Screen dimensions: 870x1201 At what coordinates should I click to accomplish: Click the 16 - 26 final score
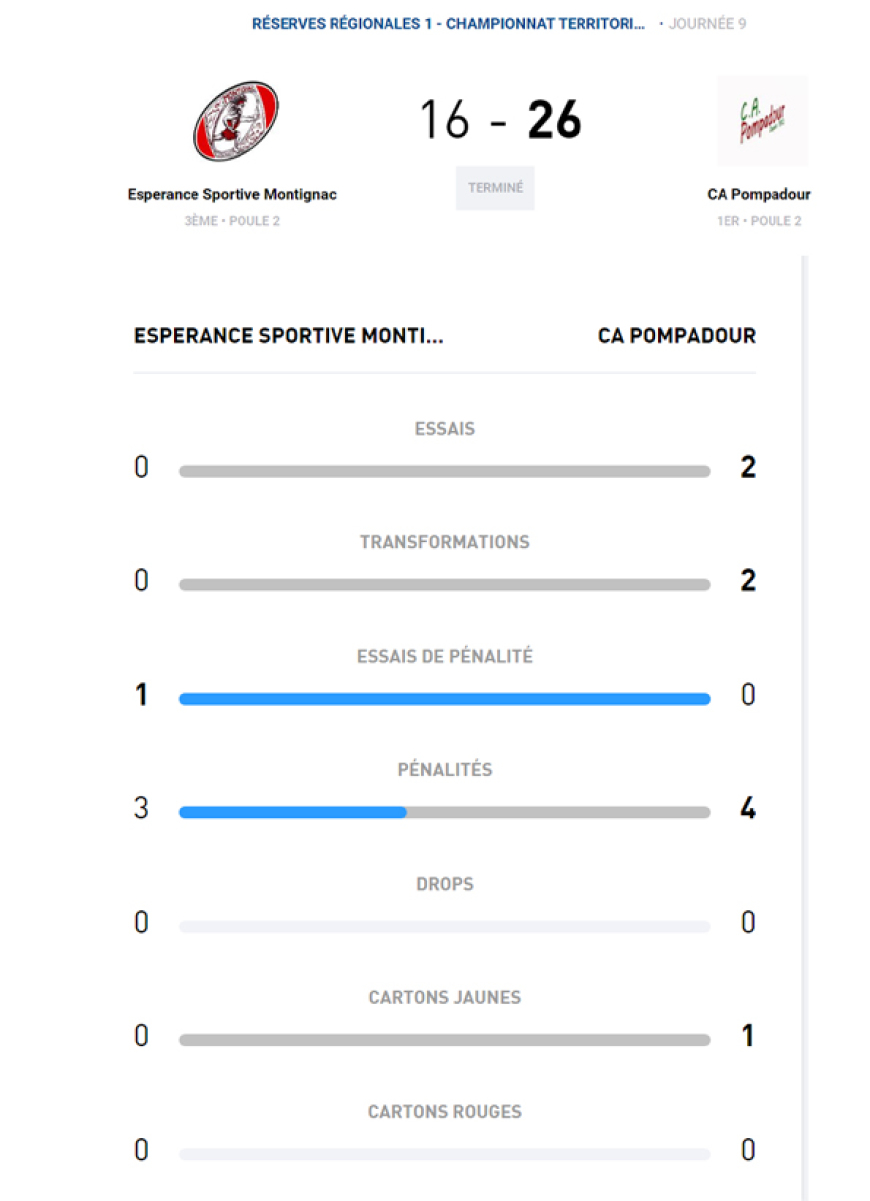[500, 120]
